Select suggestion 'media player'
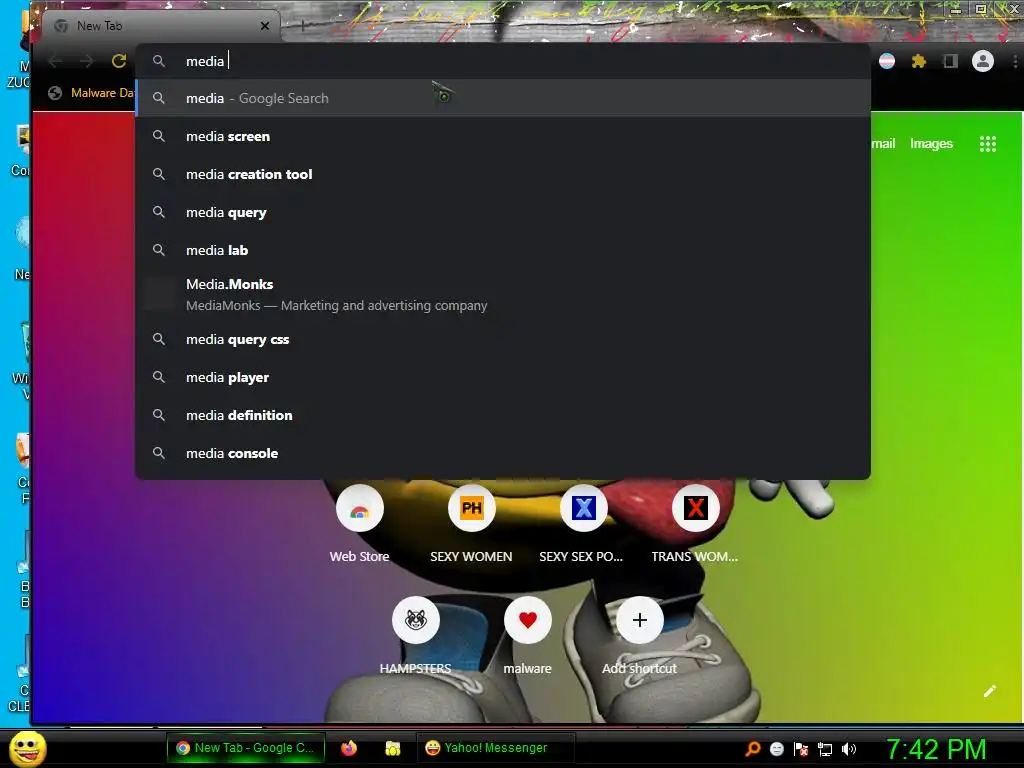1024x768 pixels. [503, 377]
